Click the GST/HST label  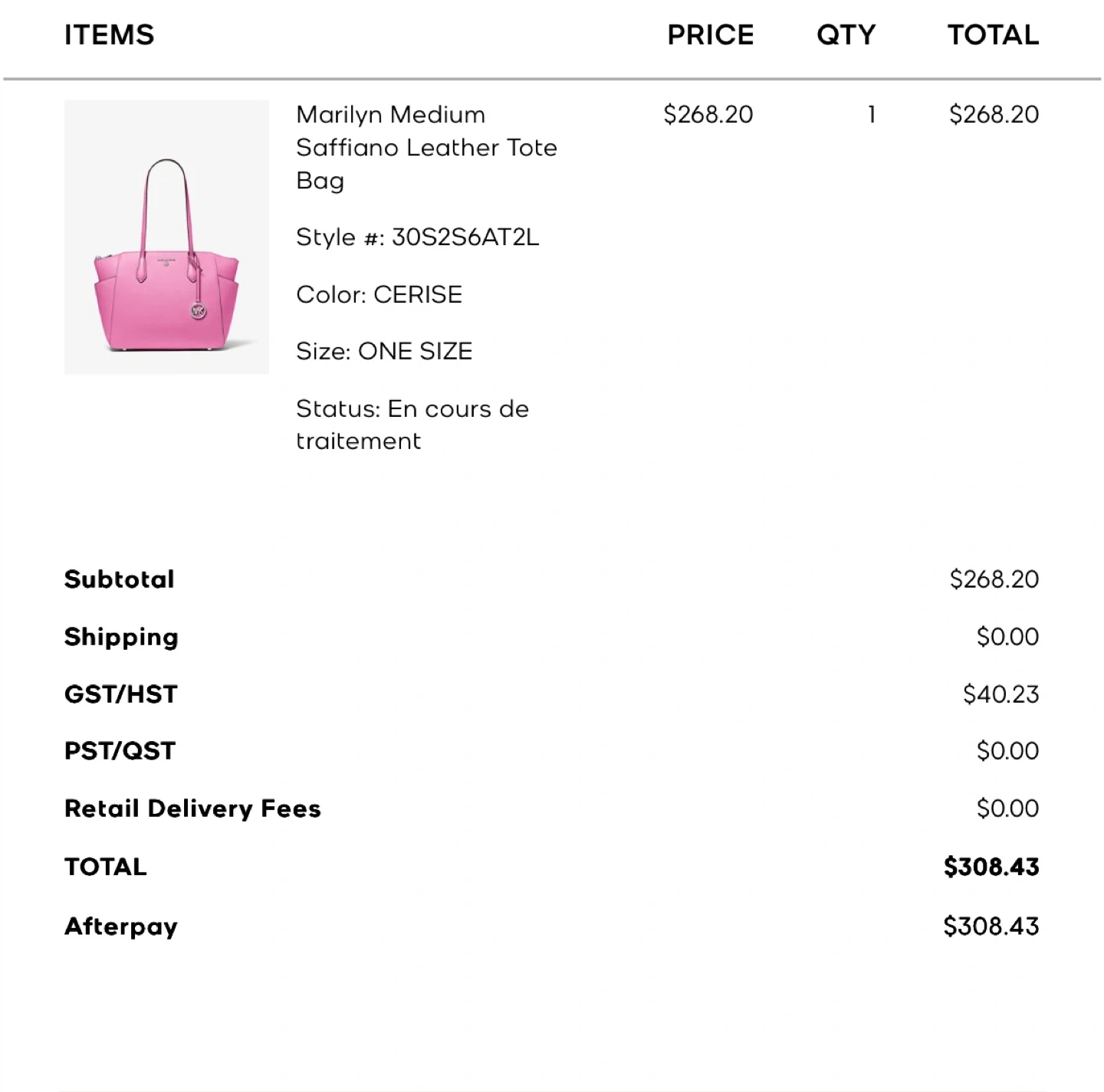(x=121, y=694)
